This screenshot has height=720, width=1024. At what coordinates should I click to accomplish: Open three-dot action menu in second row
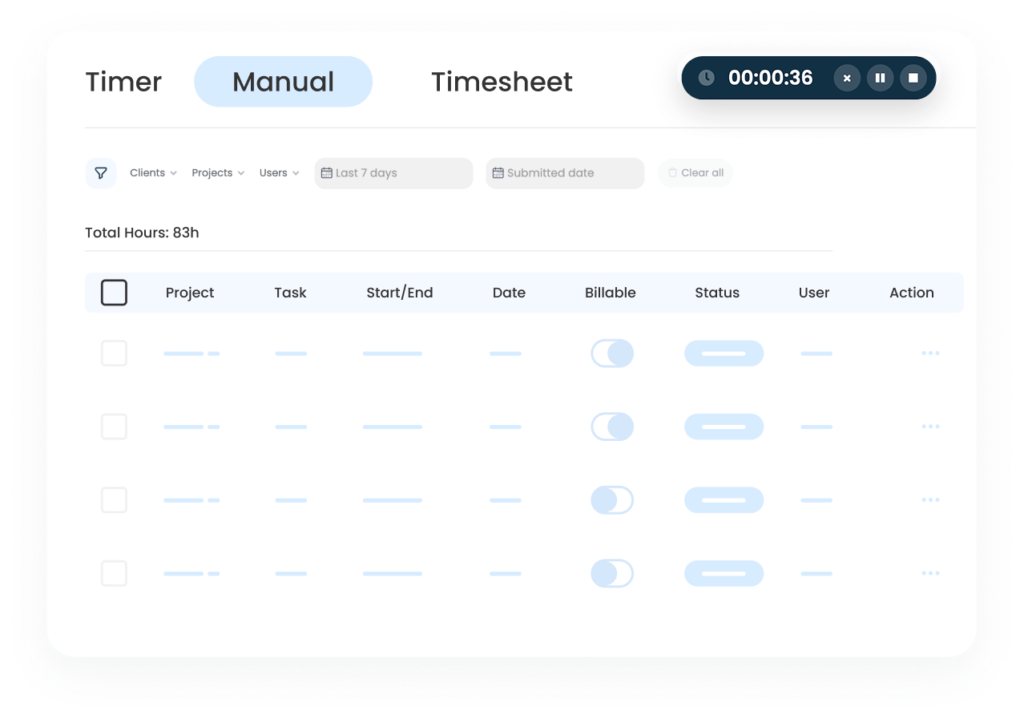click(930, 427)
